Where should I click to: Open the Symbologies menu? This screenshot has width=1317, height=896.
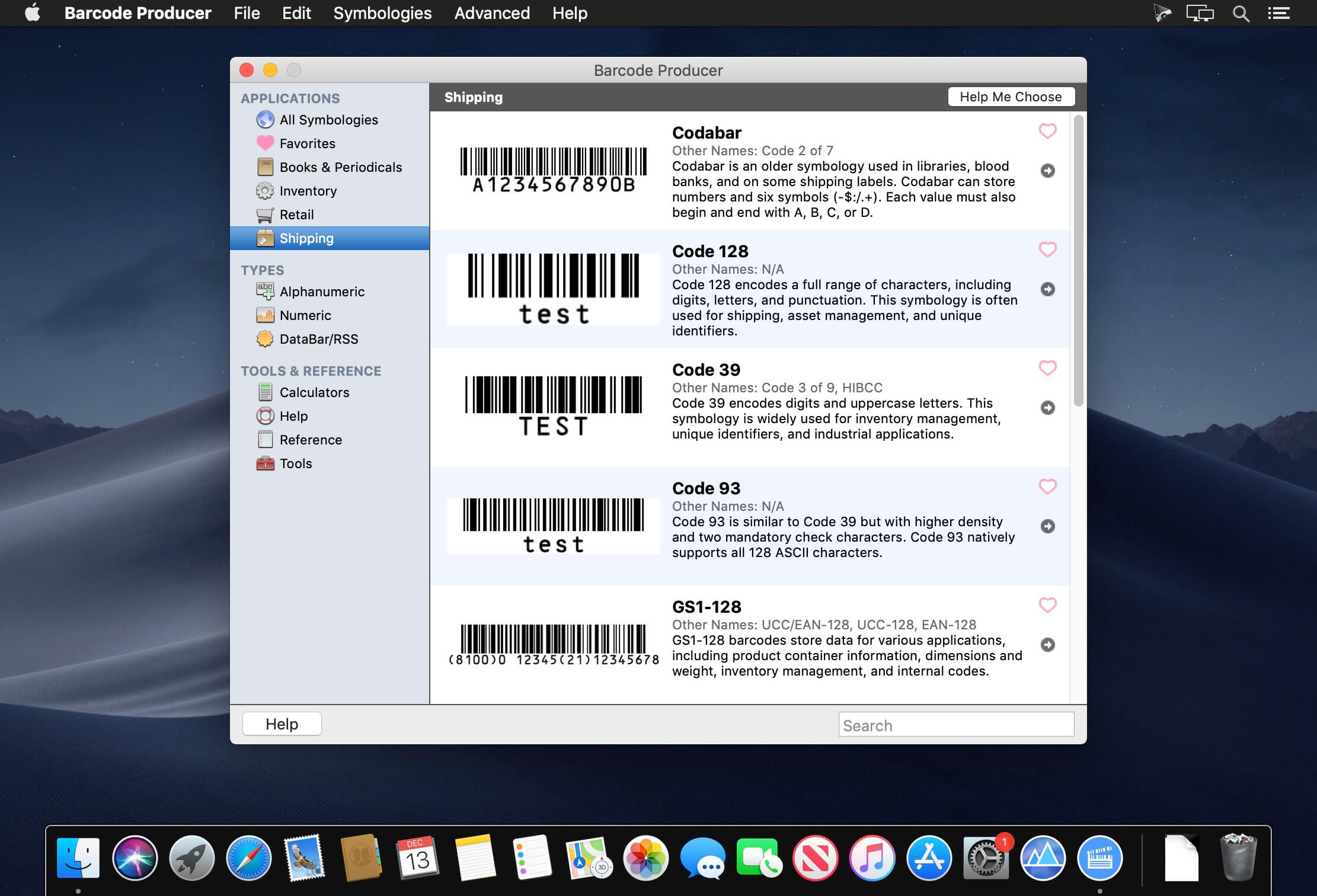(x=382, y=13)
